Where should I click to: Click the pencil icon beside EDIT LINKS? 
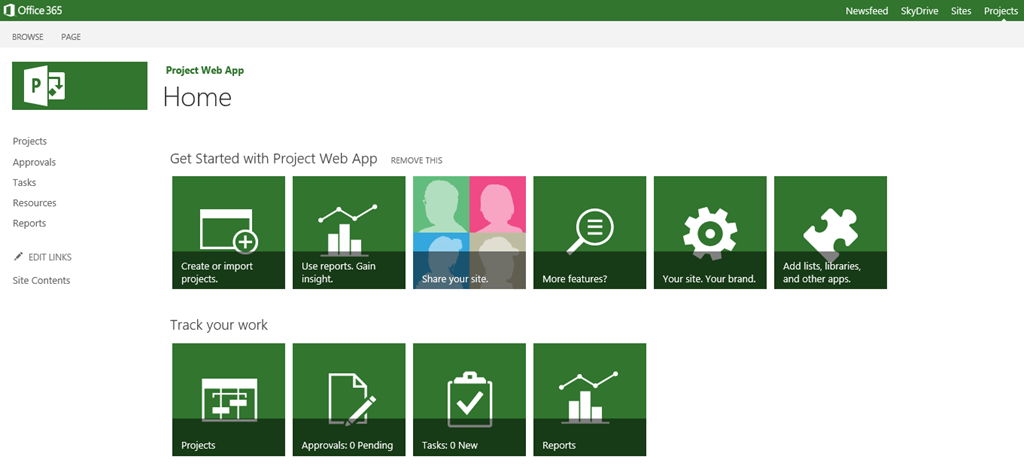(x=18, y=257)
